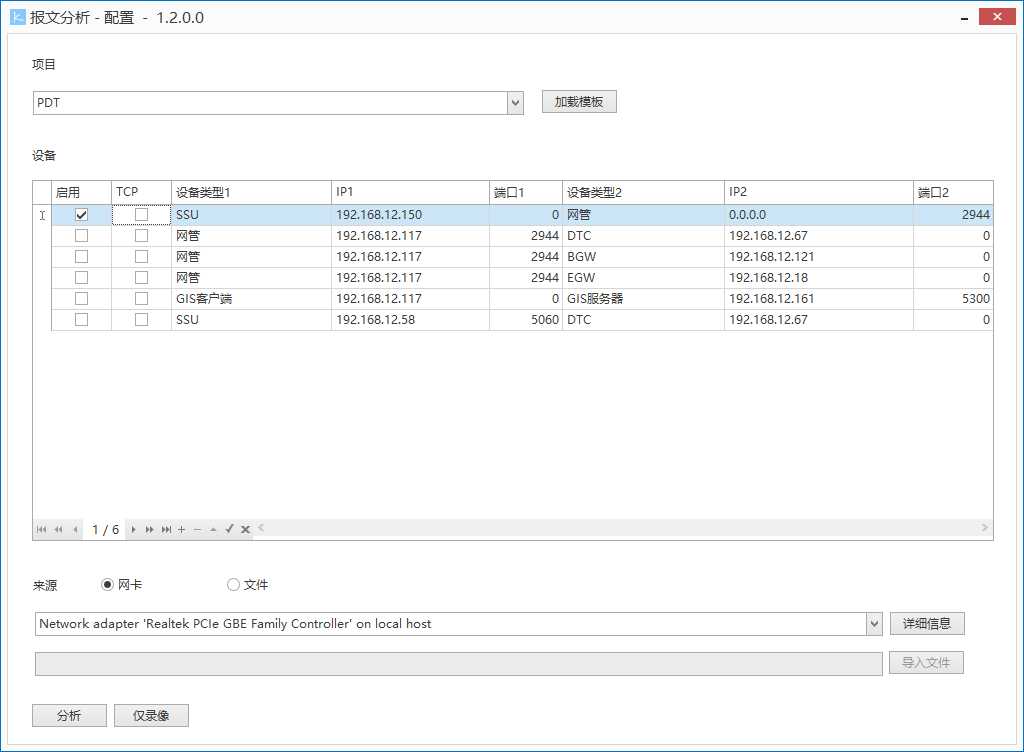The image size is (1024, 752).
Task: Expand the network adapter dropdown list
Action: coord(874,624)
